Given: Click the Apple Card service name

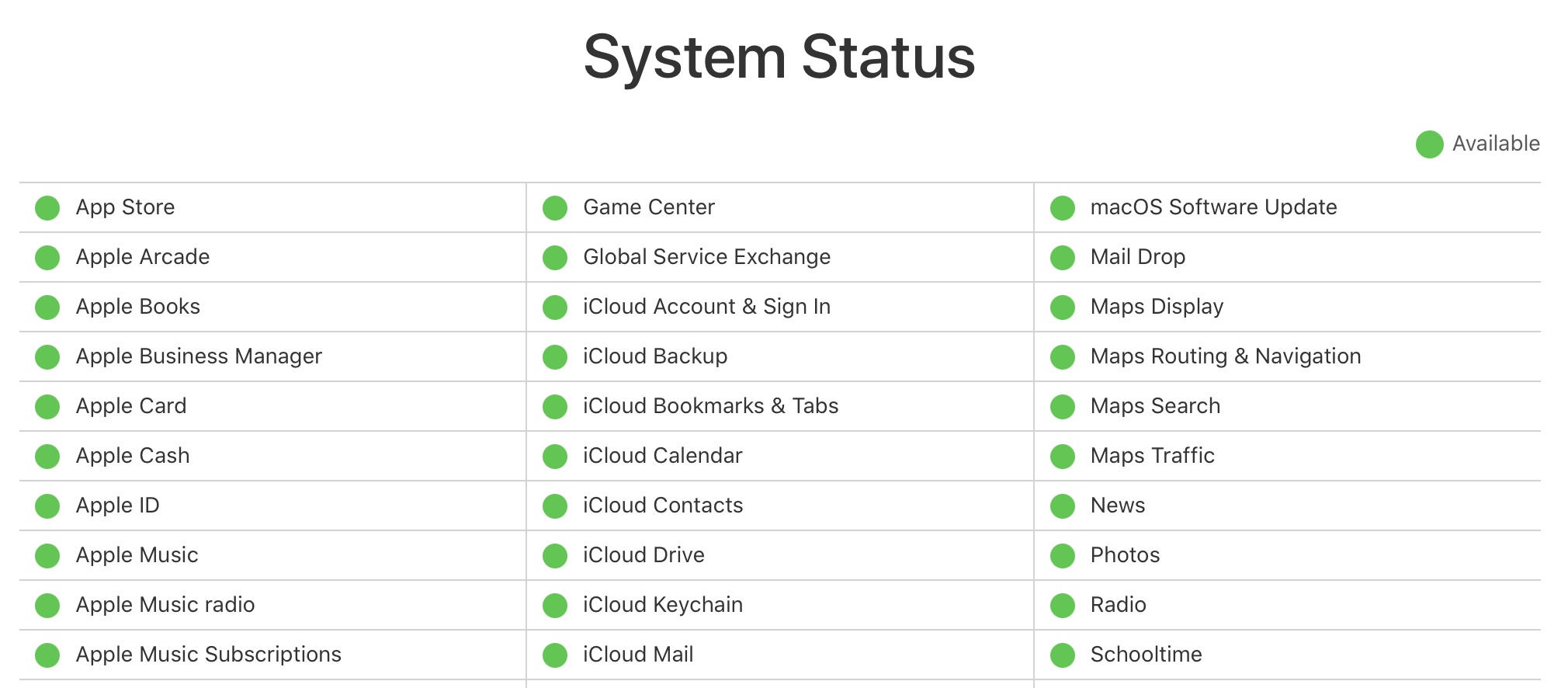Looking at the screenshot, I should coord(131,406).
